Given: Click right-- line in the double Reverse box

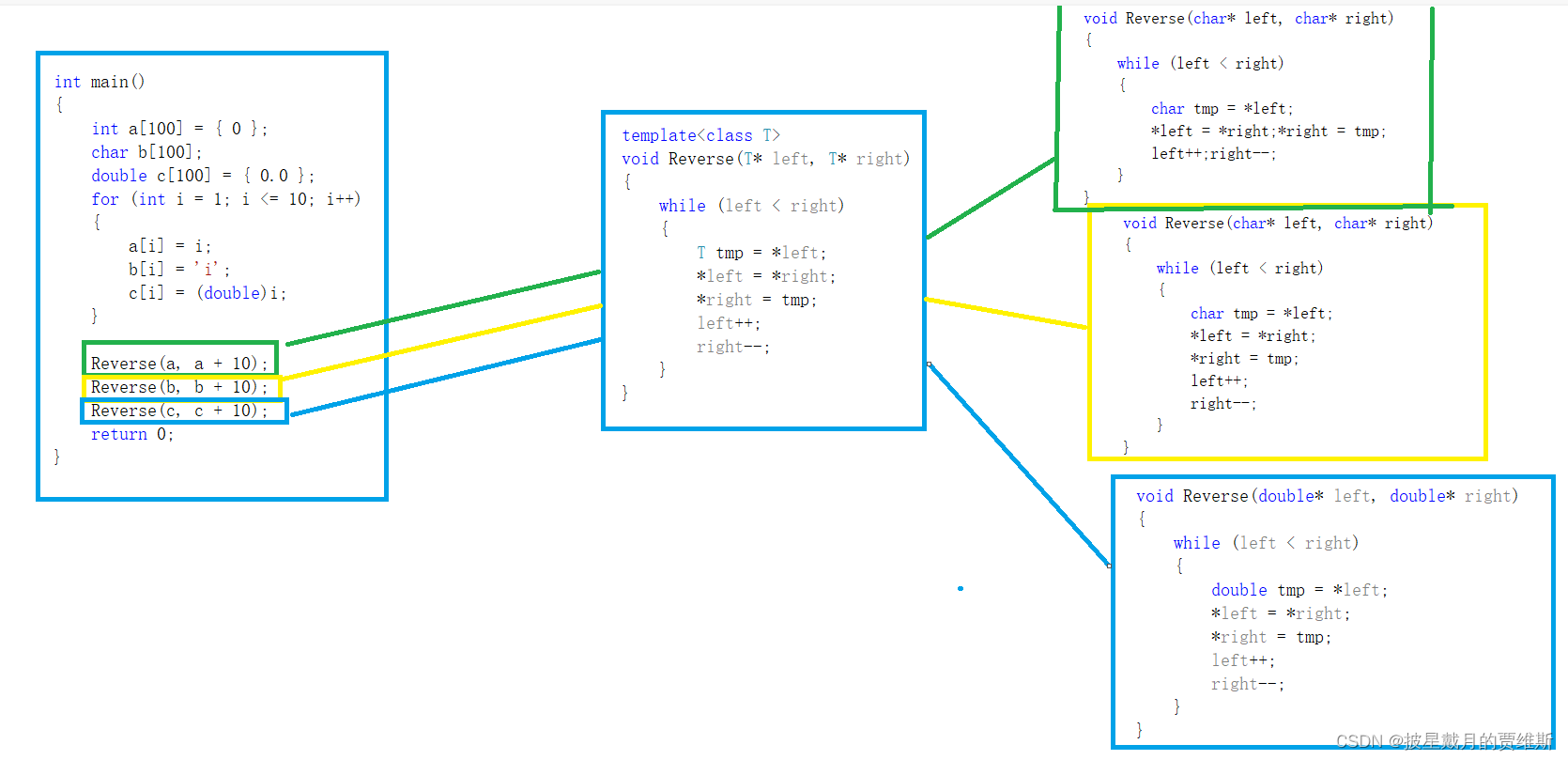Looking at the screenshot, I should pos(1248,684).
